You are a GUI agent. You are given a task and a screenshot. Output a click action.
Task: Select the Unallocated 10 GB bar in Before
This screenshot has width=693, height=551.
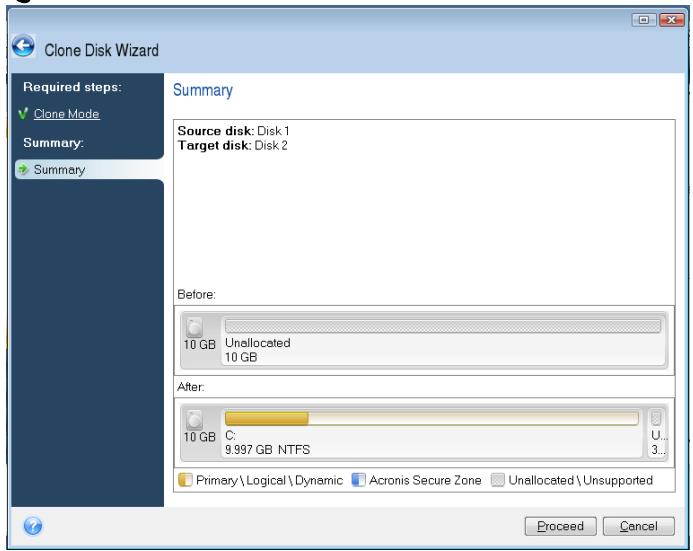tap(443, 326)
